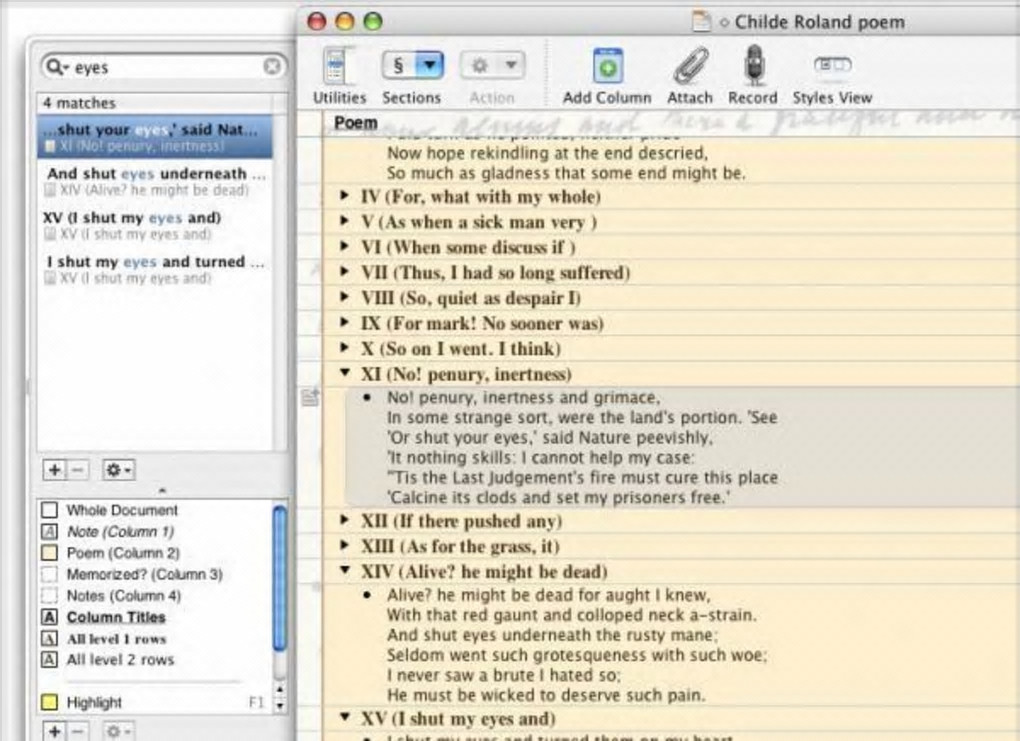1020x741 pixels.
Task: Select All level 1 rows style
Action: 116,639
